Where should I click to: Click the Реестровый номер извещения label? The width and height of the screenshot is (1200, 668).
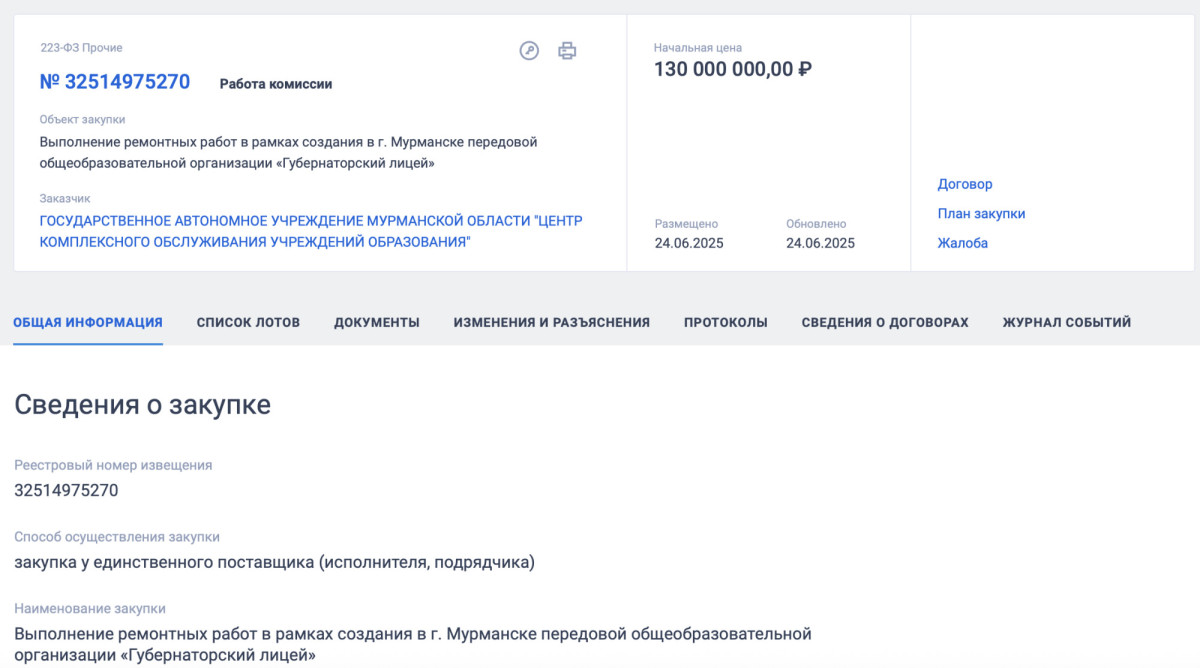(x=113, y=465)
